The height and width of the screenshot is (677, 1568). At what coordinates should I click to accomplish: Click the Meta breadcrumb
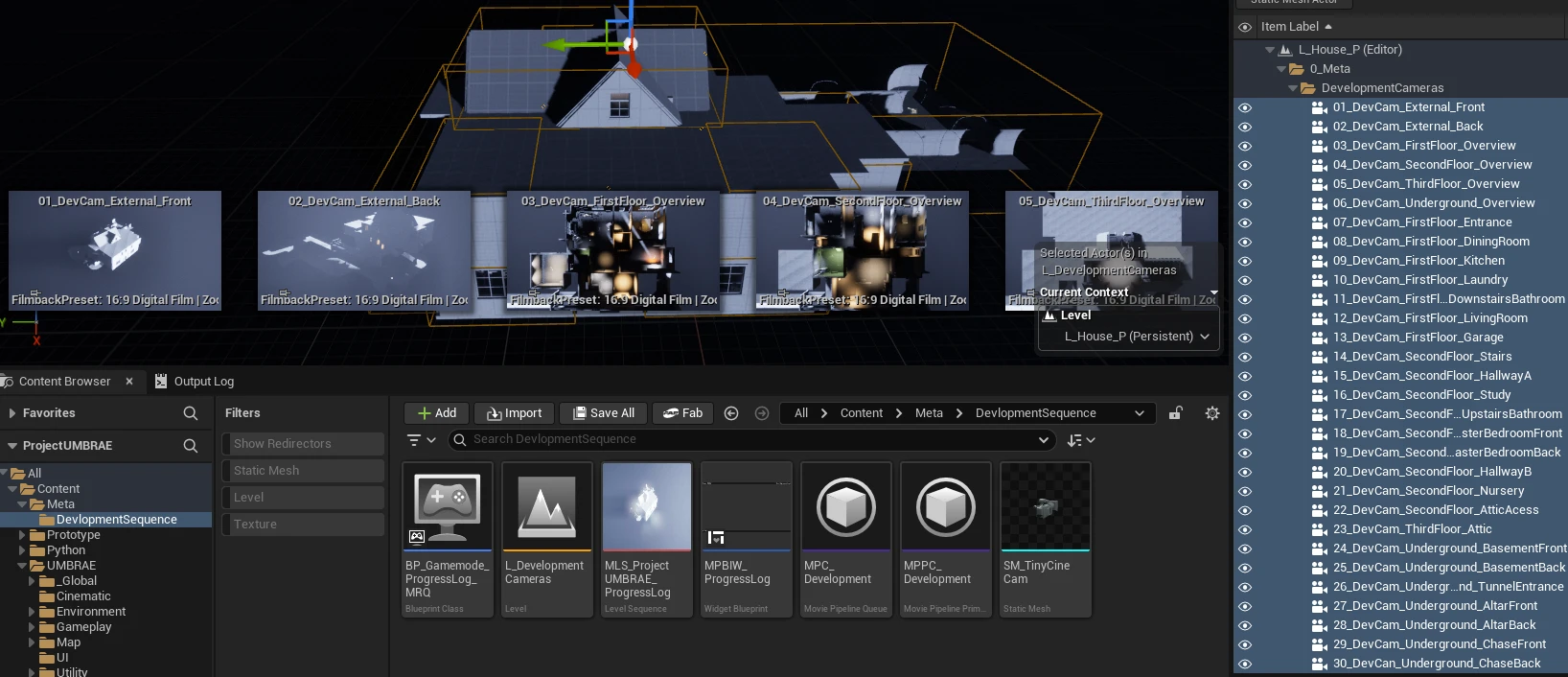coord(929,413)
